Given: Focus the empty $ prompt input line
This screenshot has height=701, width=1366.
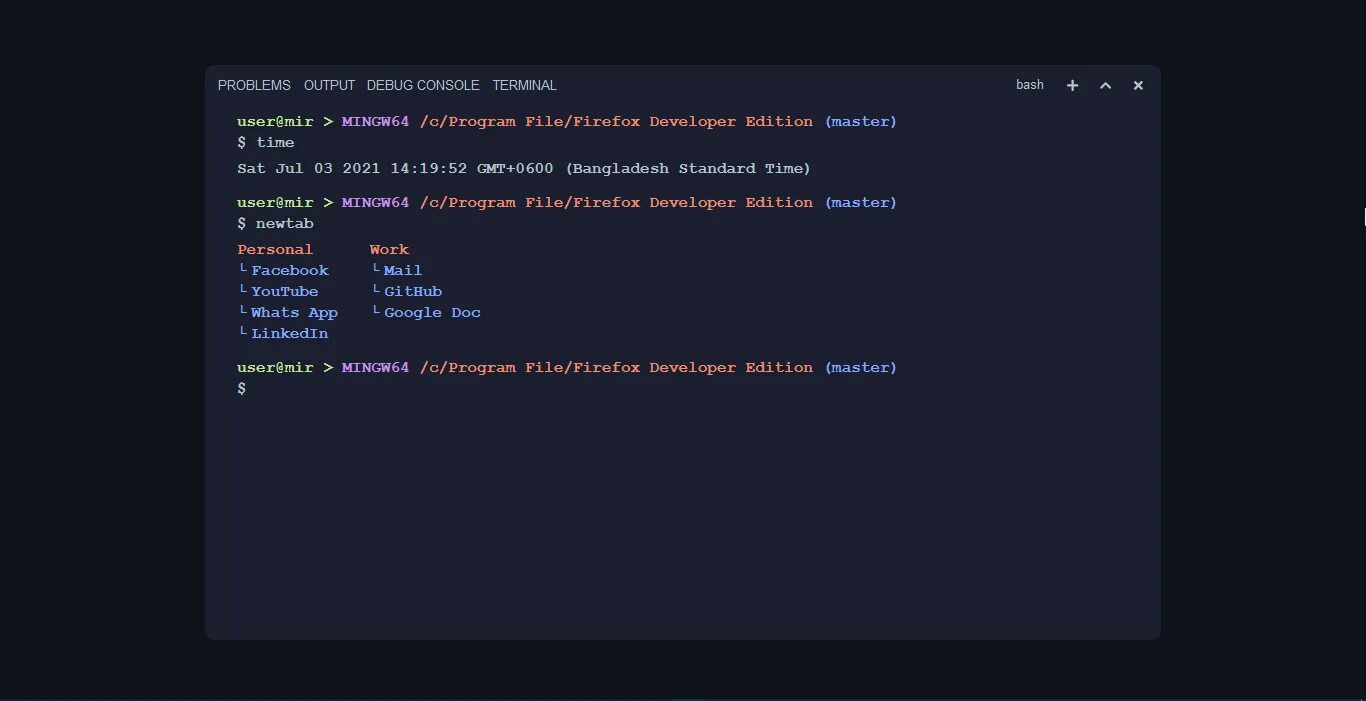Looking at the screenshot, I should (690, 388).
